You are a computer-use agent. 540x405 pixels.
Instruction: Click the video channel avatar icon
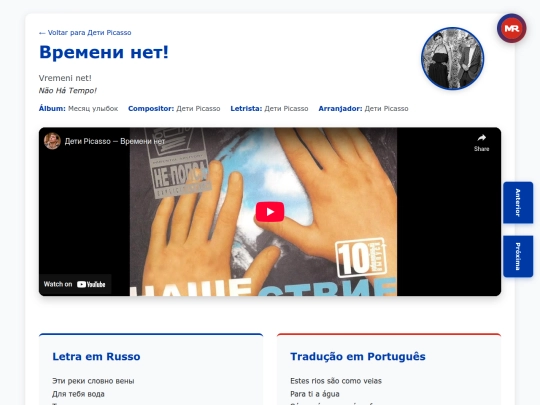click(52, 141)
